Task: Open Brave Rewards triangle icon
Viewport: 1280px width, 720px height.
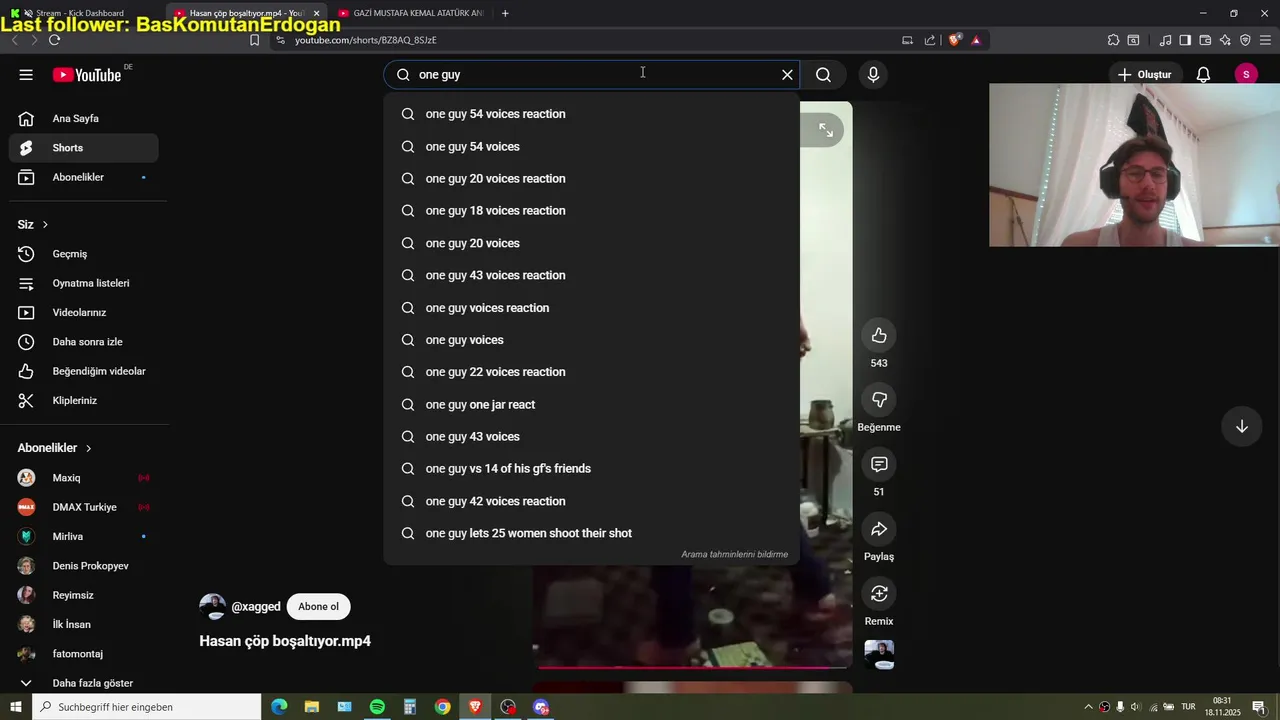Action: 976,40
